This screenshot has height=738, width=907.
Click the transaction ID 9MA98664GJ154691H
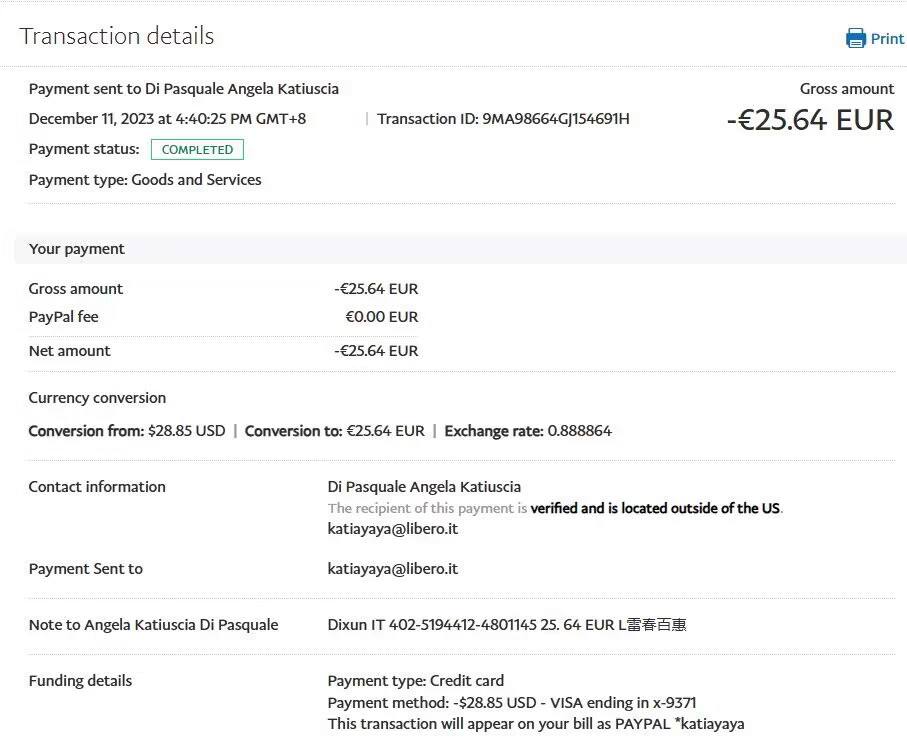point(556,119)
